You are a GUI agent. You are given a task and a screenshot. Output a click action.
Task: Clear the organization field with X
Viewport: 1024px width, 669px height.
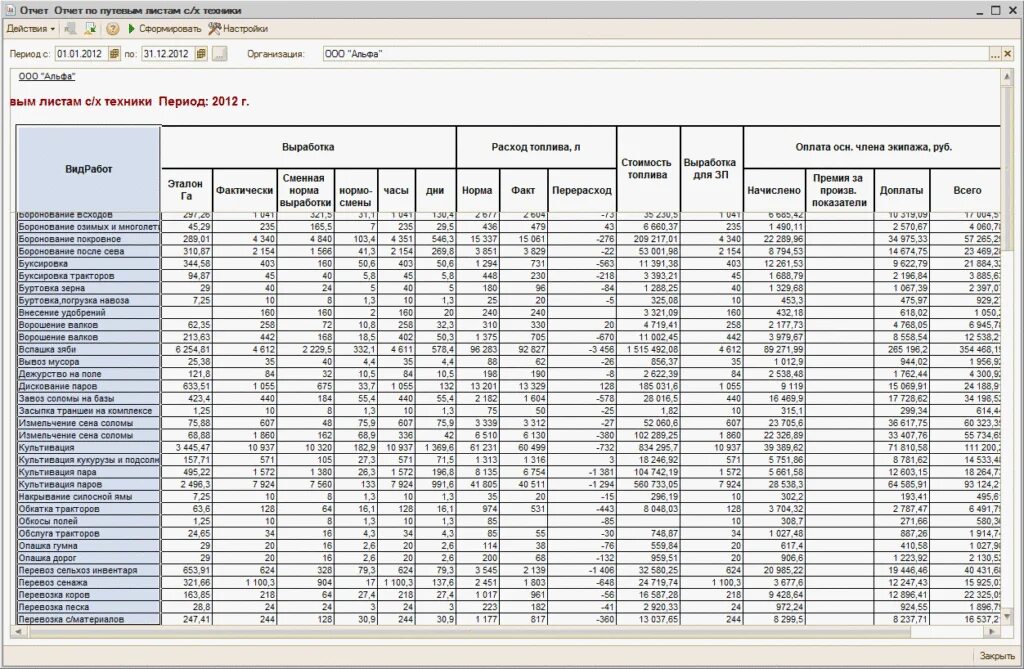pos(1008,55)
